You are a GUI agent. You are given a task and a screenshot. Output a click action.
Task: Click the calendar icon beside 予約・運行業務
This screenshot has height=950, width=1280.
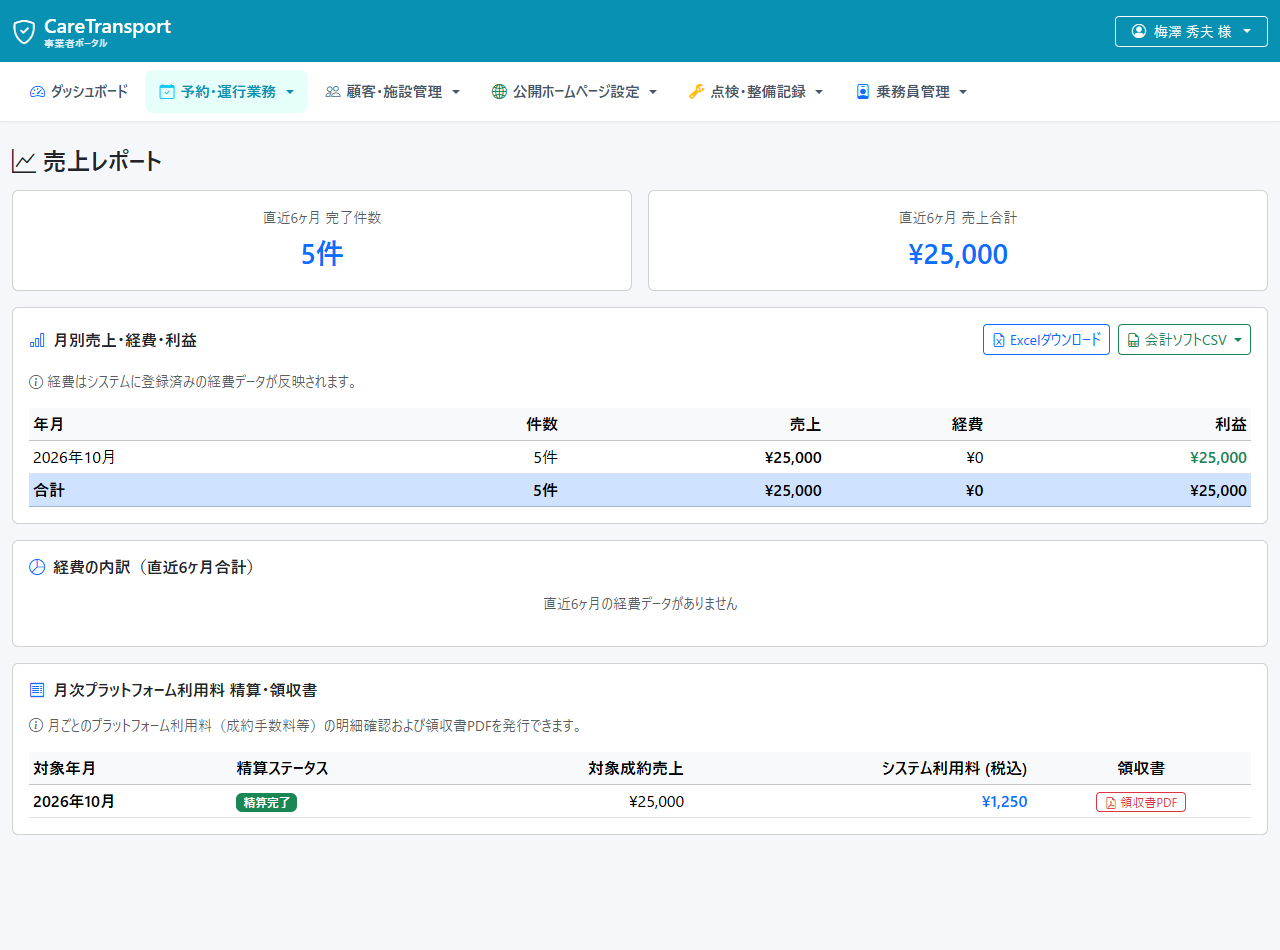click(x=167, y=92)
